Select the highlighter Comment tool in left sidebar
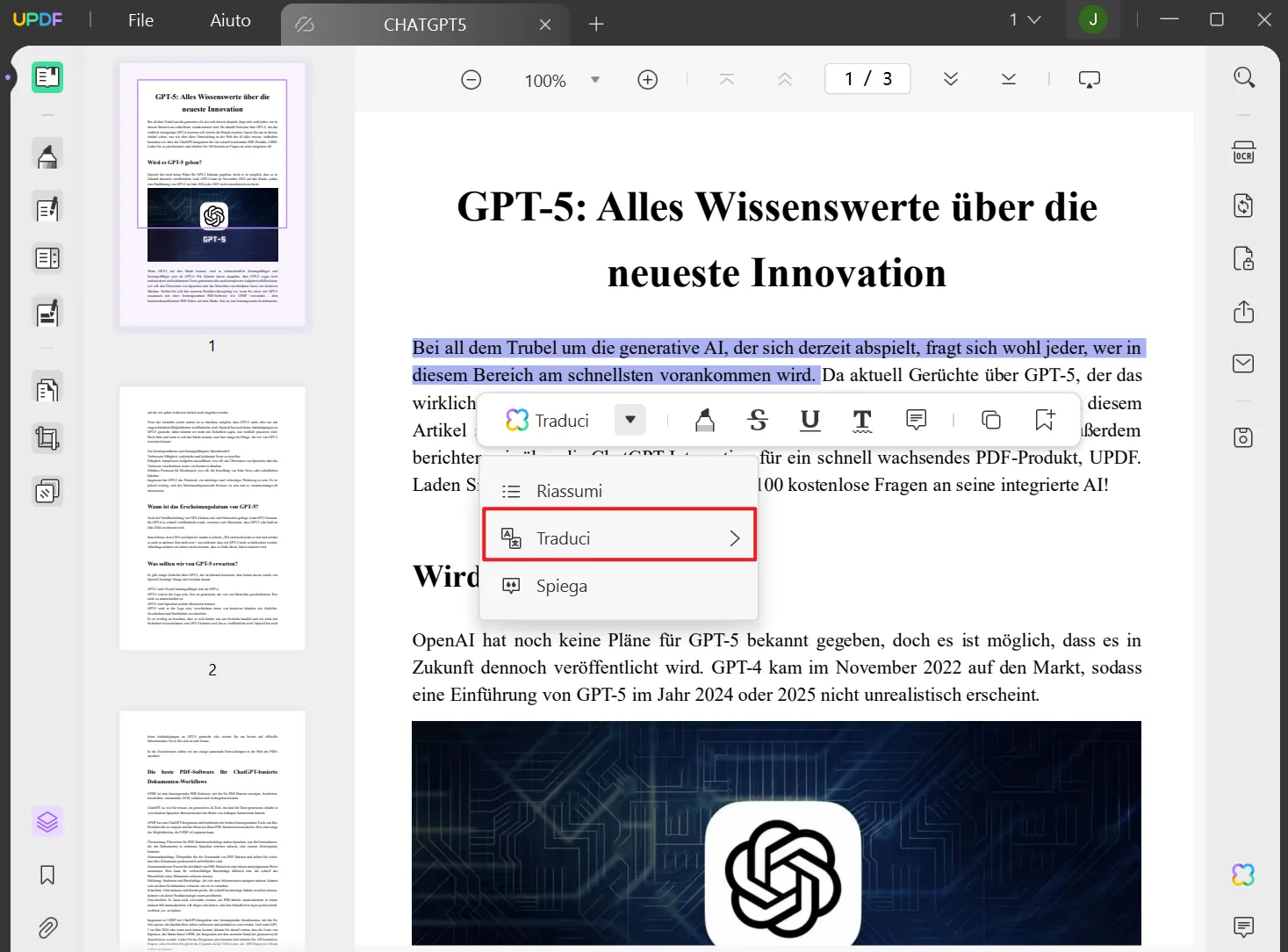 click(x=47, y=155)
